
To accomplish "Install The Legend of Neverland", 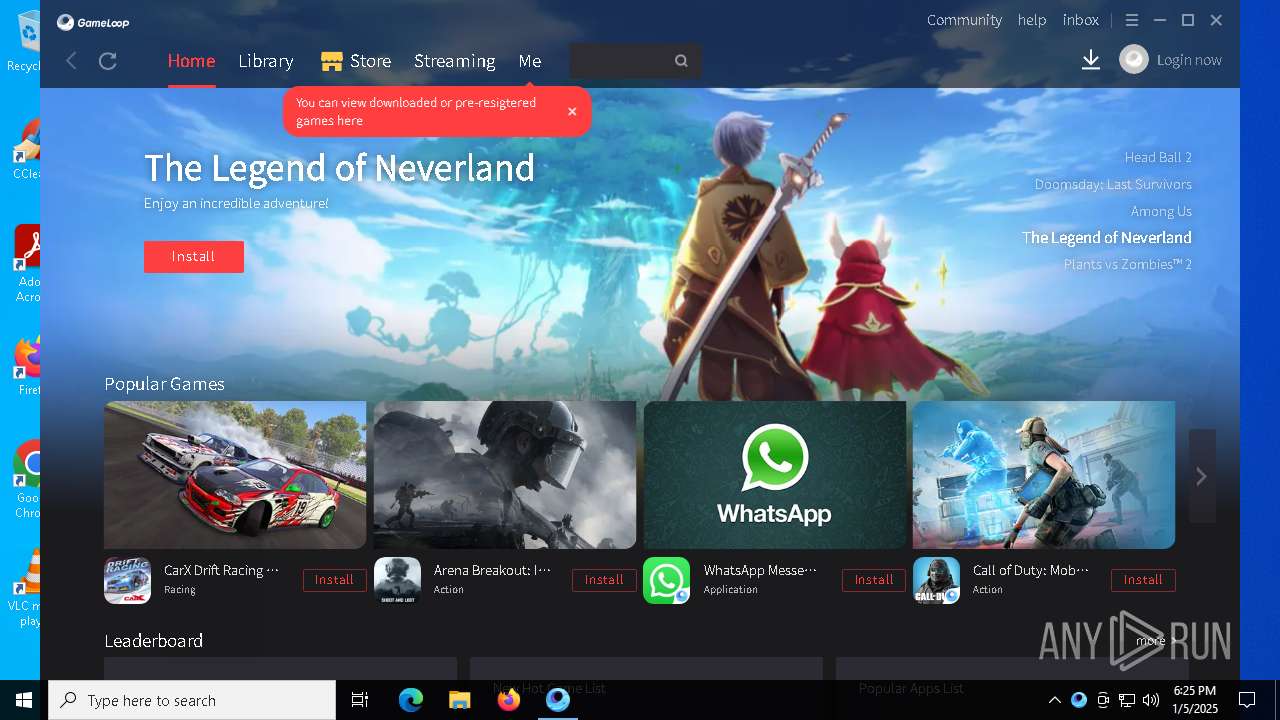I will [x=193, y=257].
